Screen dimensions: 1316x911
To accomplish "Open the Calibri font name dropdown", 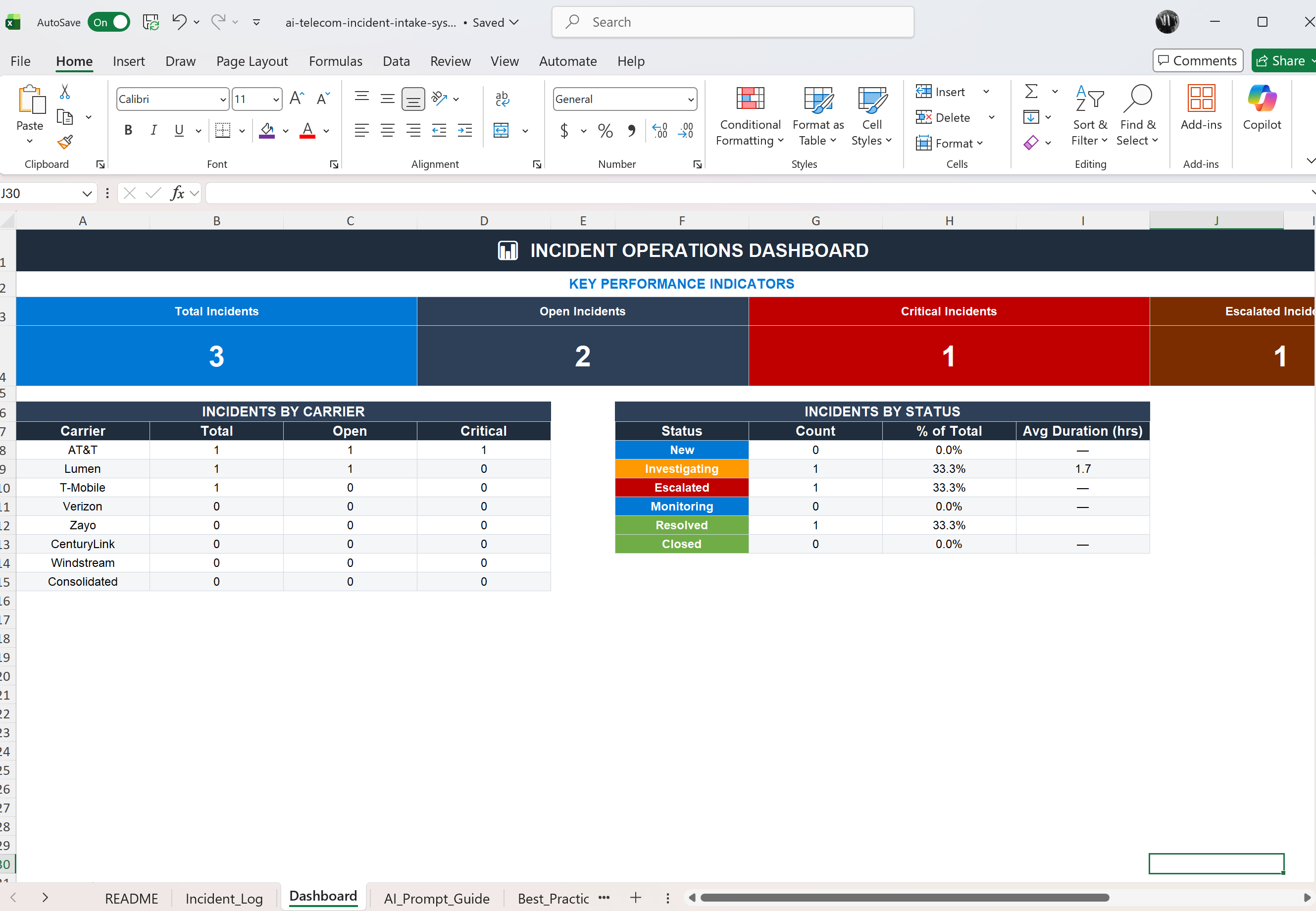I will point(223,100).
